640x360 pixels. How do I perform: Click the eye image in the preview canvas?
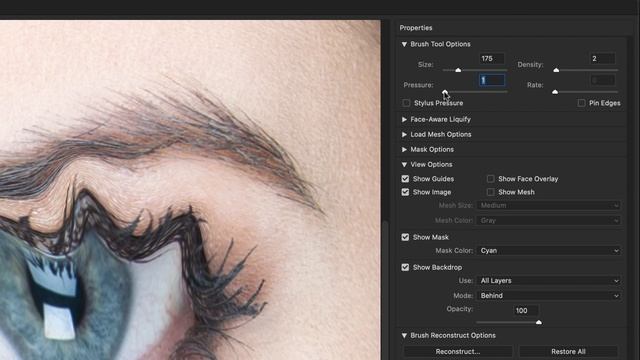(190, 190)
